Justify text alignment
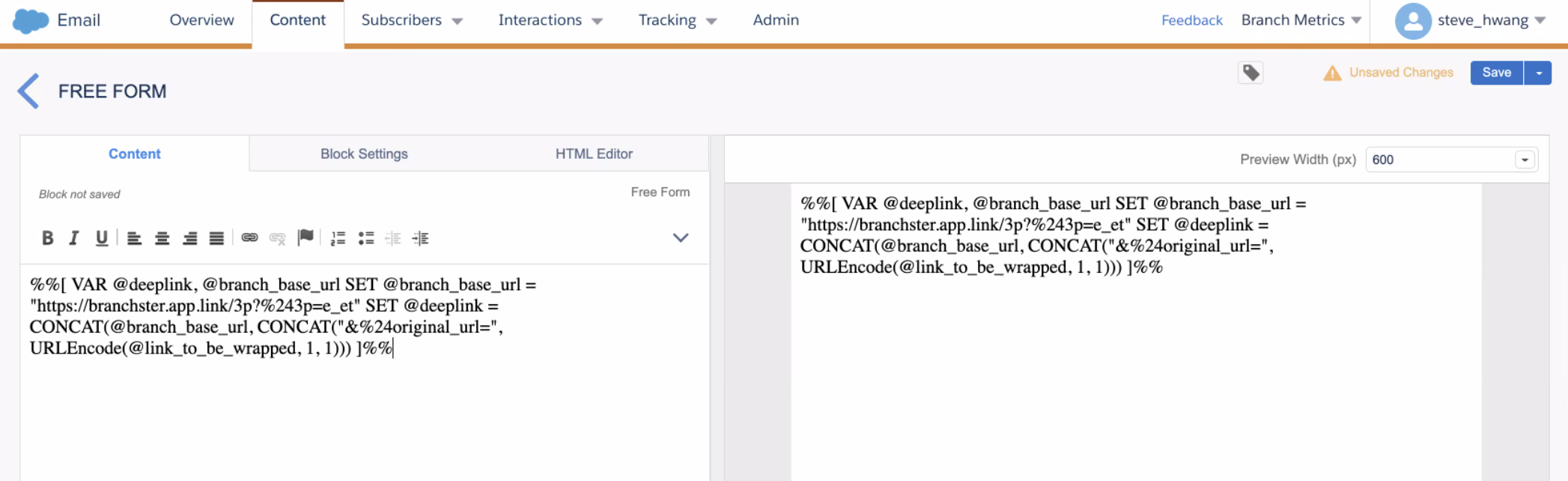 click(216, 238)
